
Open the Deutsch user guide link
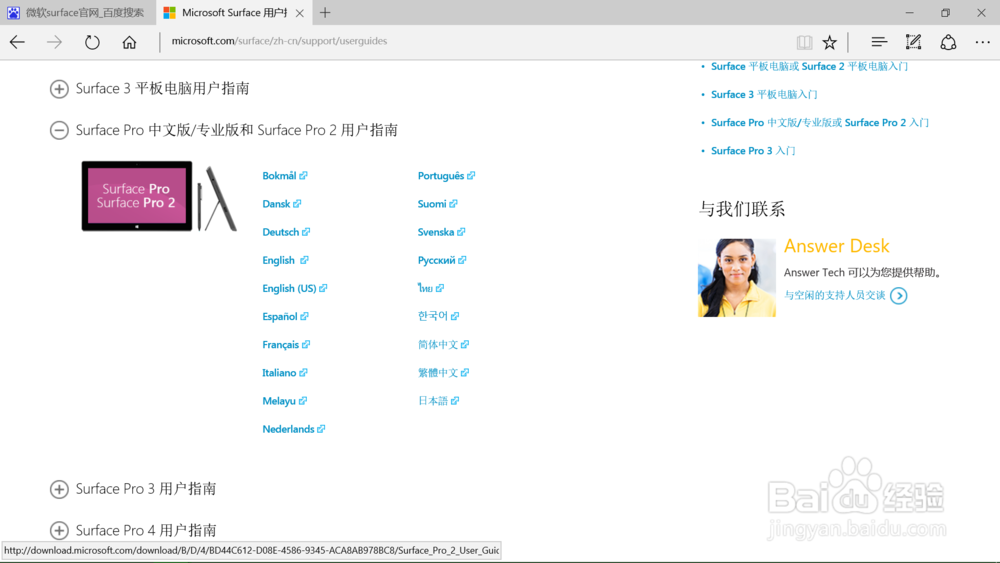tap(286, 232)
